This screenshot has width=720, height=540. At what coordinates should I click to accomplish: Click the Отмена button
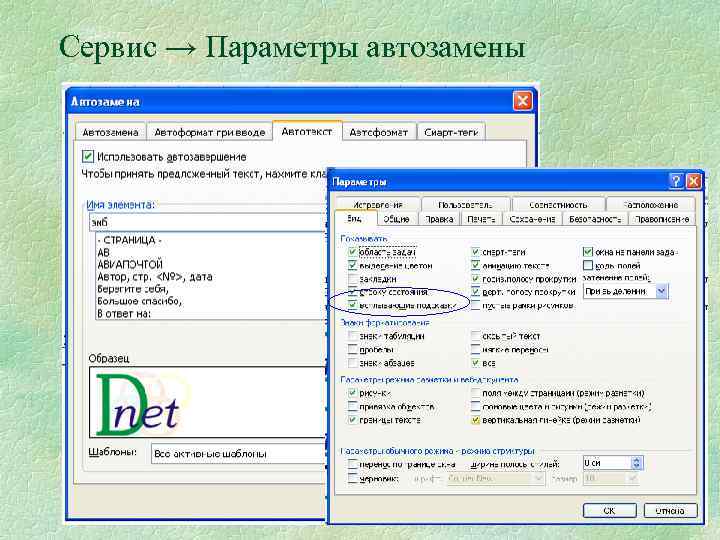coord(670,510)
